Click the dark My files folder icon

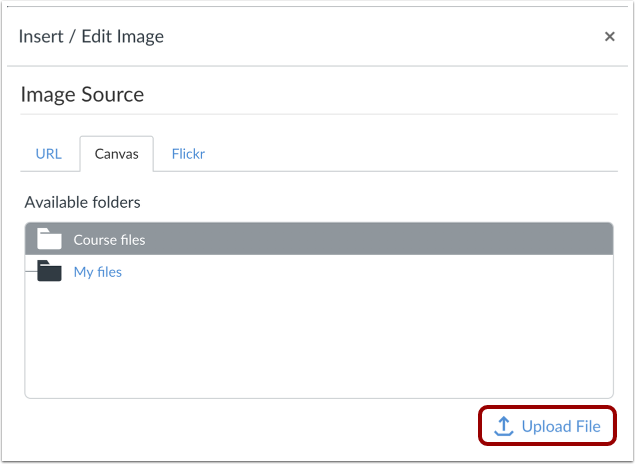pyautogui.click(x=49, y=270)
